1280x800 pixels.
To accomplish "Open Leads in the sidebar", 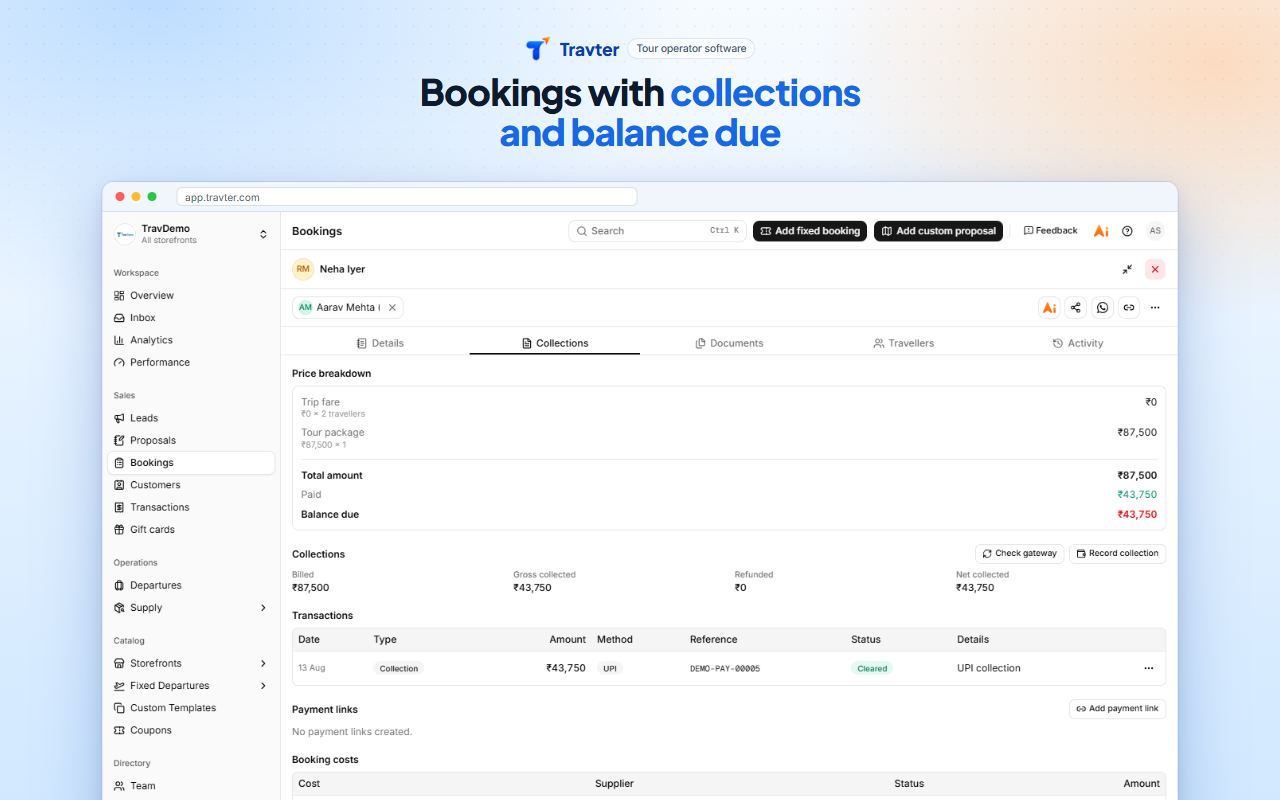I will (x=191, y=418).
